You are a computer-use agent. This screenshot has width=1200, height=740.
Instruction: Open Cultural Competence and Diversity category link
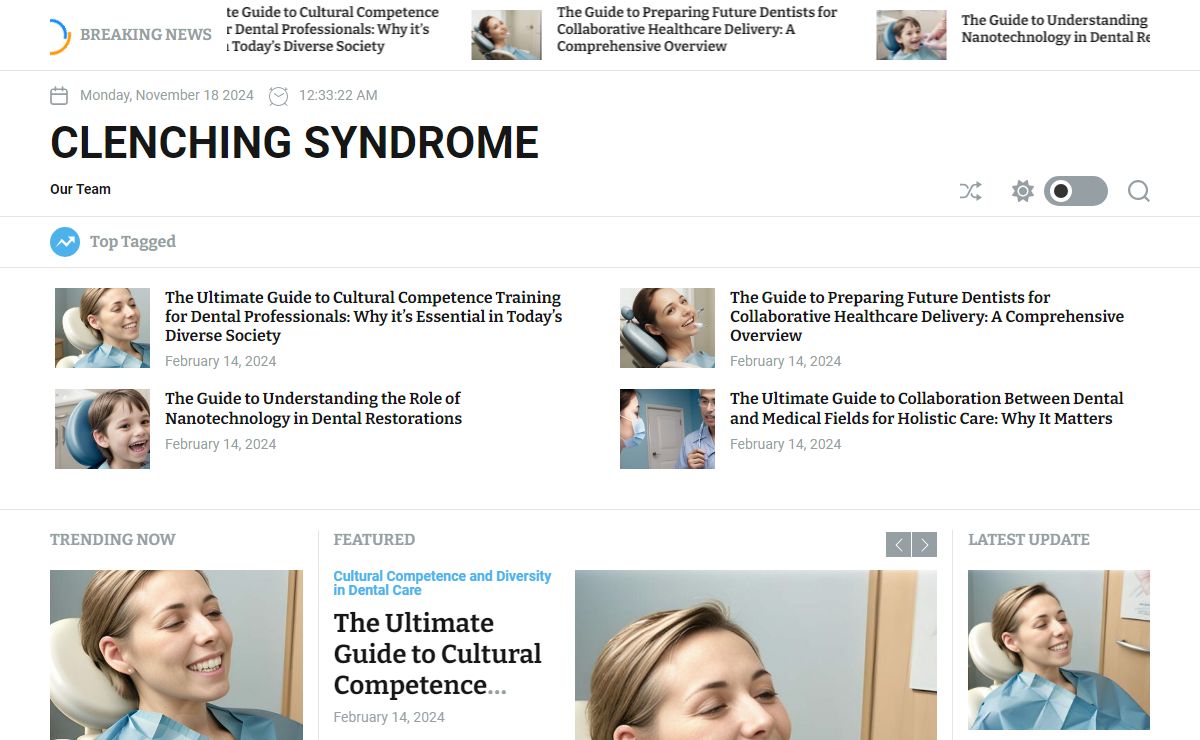pyautogui.click(x=442, y=583)
